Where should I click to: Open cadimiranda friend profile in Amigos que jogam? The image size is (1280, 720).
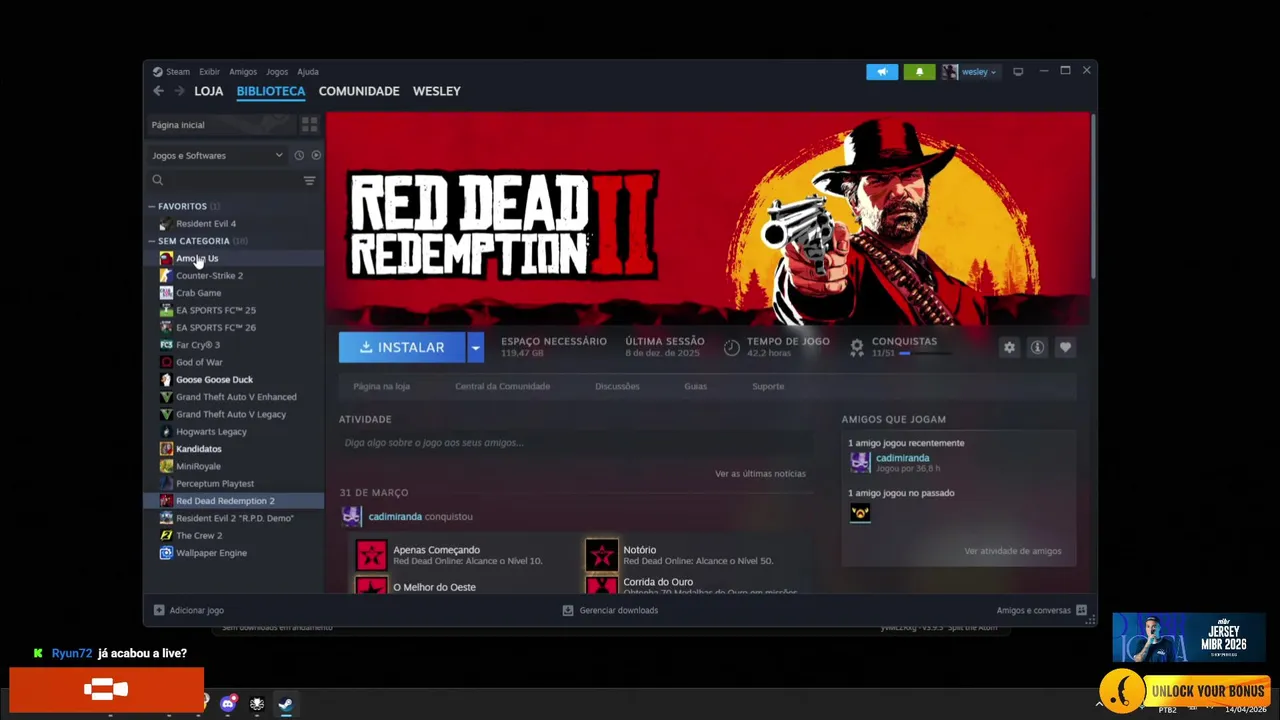(902, 458)
